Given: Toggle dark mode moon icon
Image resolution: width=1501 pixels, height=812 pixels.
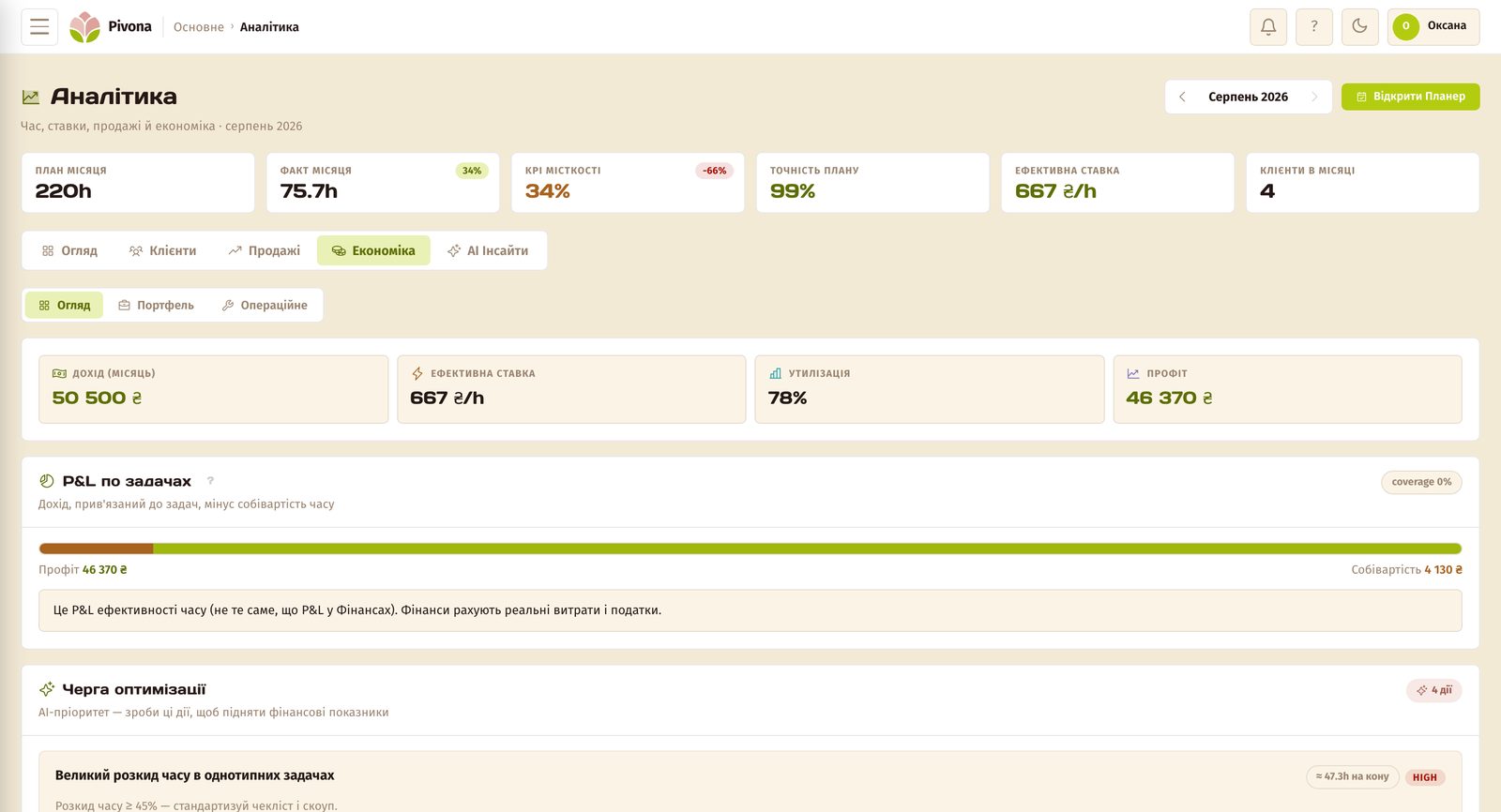Looking at the screenshot, I should point(1360,27).
